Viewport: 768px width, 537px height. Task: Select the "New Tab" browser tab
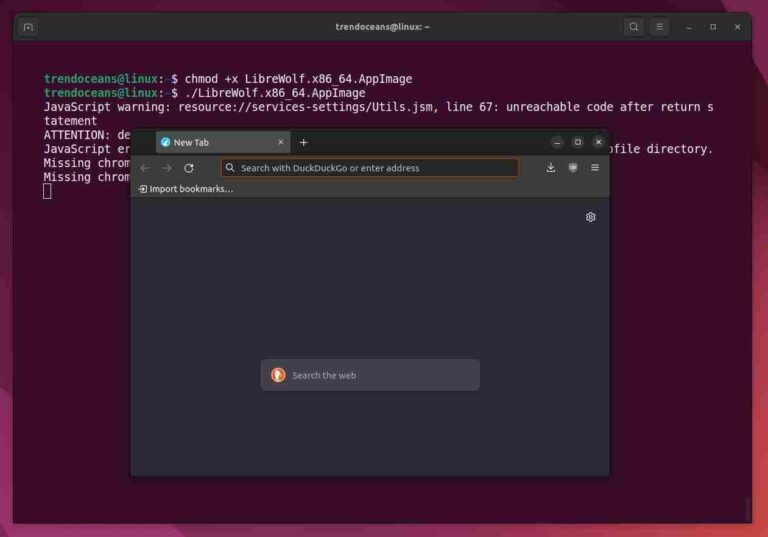(x=215, y=142)
